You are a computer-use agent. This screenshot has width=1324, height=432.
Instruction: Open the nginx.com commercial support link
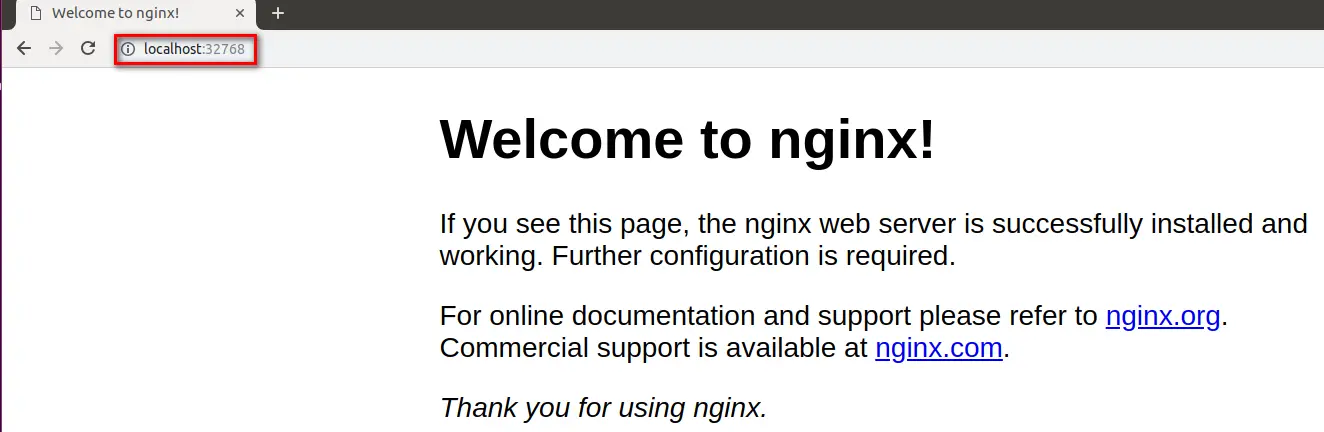click(x=939, y=348)
